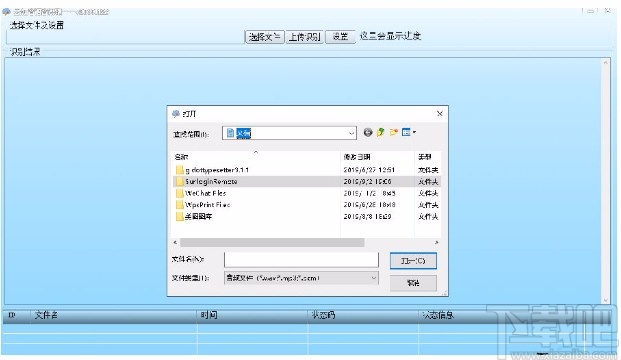
Task: Click the Open button in the dialog
Action: point(413,261)
